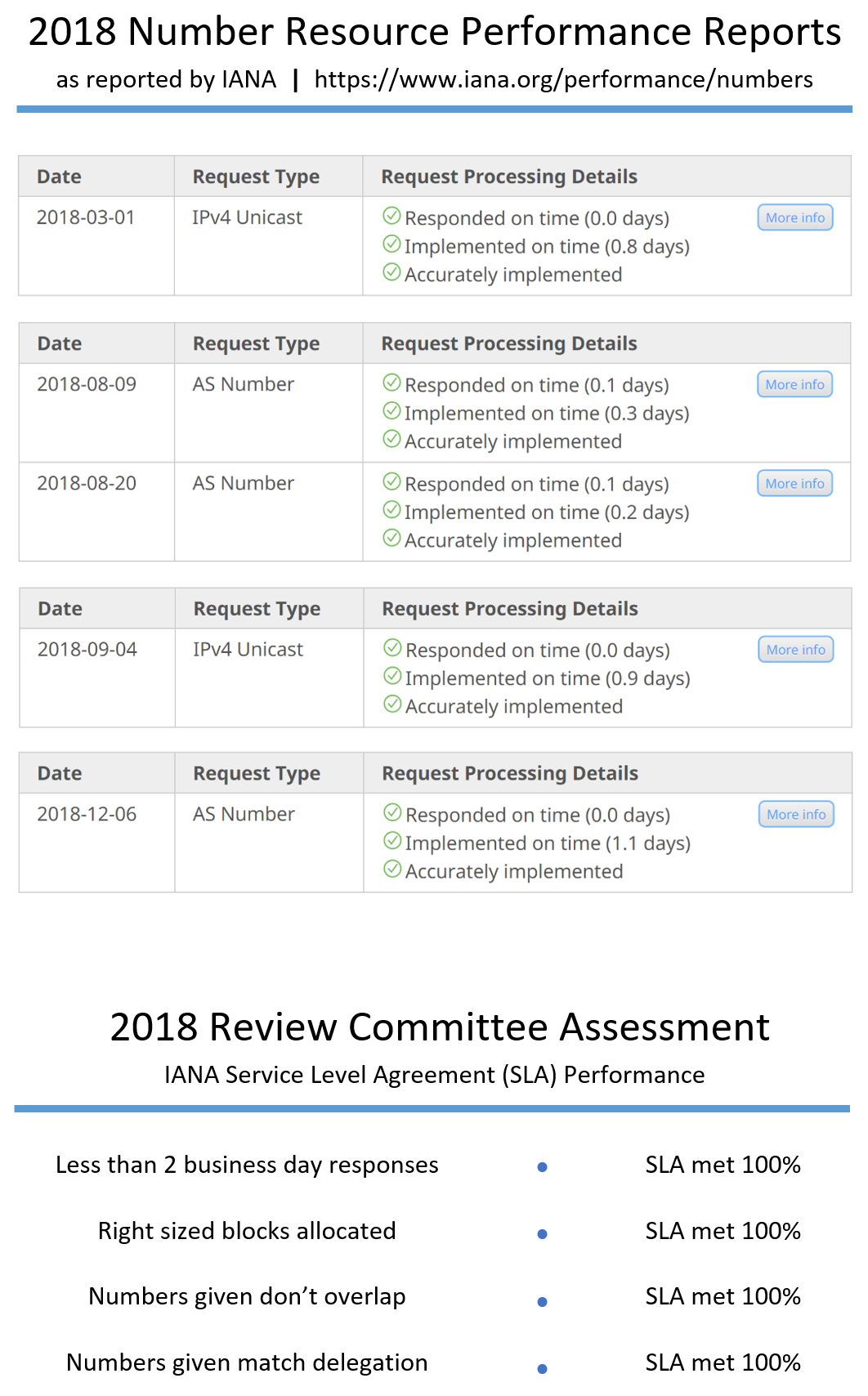Click check icon beside "Implemented on time (1.1 days)"
Screen dimensions: 868x1396
coord(393,841)
